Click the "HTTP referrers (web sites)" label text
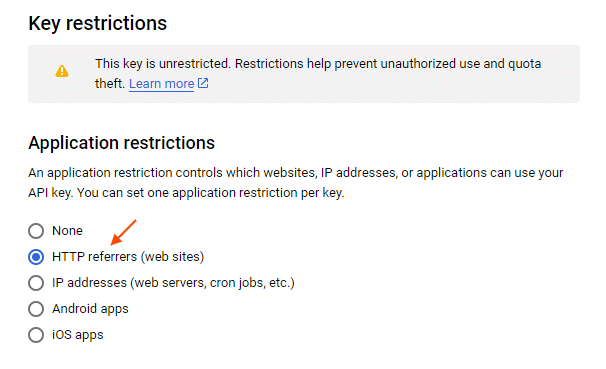 [x=128, y=257]
